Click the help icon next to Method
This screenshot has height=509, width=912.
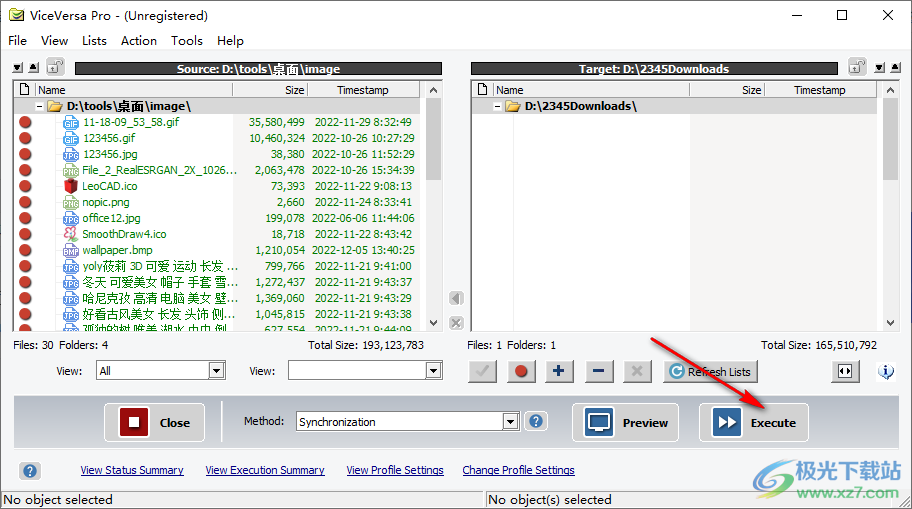coord(536,421)
